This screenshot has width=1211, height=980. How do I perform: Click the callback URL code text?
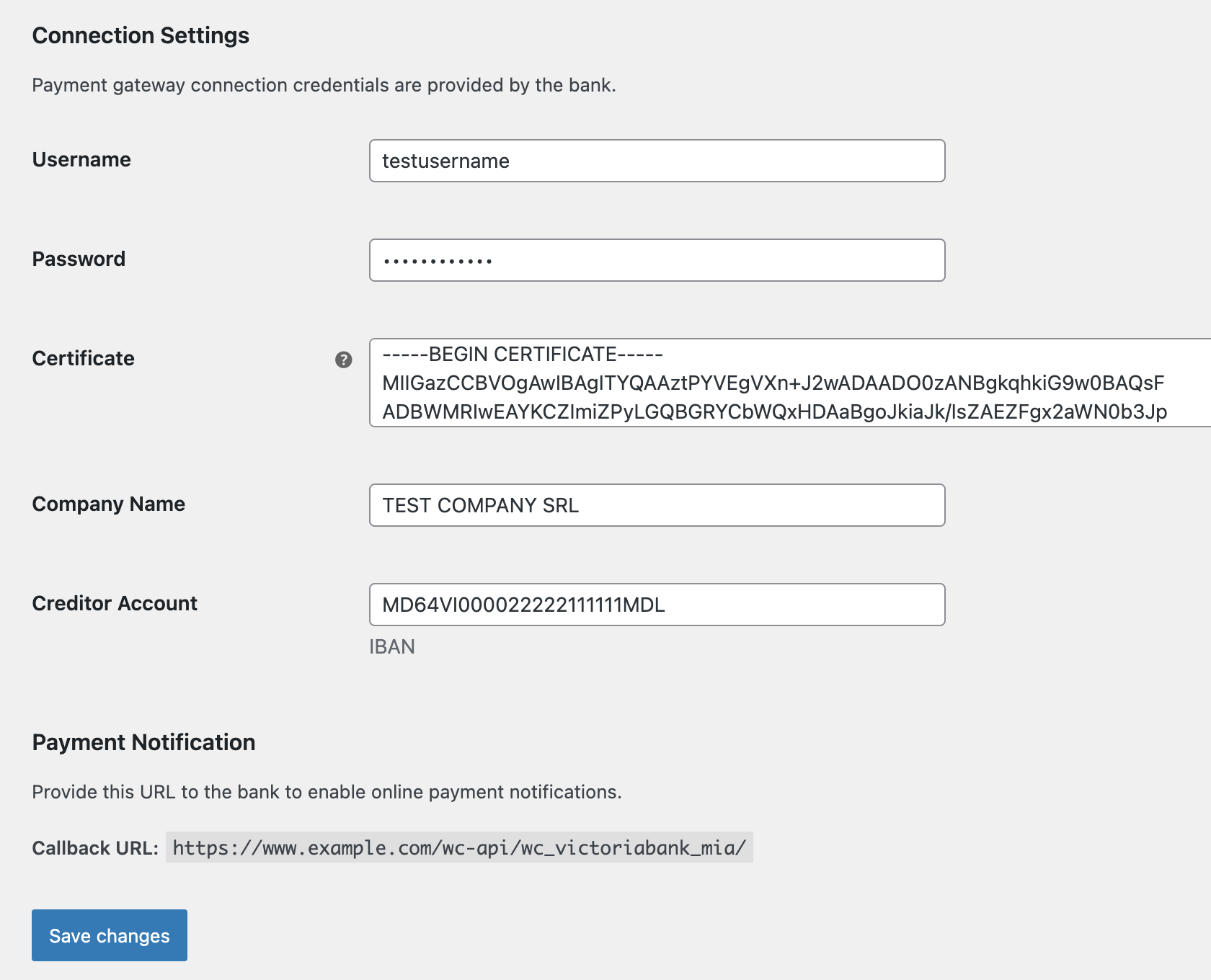(459, 847)
